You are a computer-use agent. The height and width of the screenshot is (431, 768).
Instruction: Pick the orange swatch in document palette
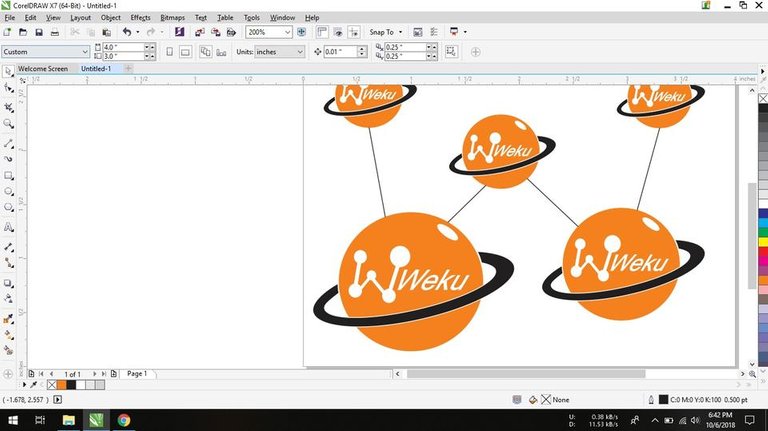pos(61,384)
